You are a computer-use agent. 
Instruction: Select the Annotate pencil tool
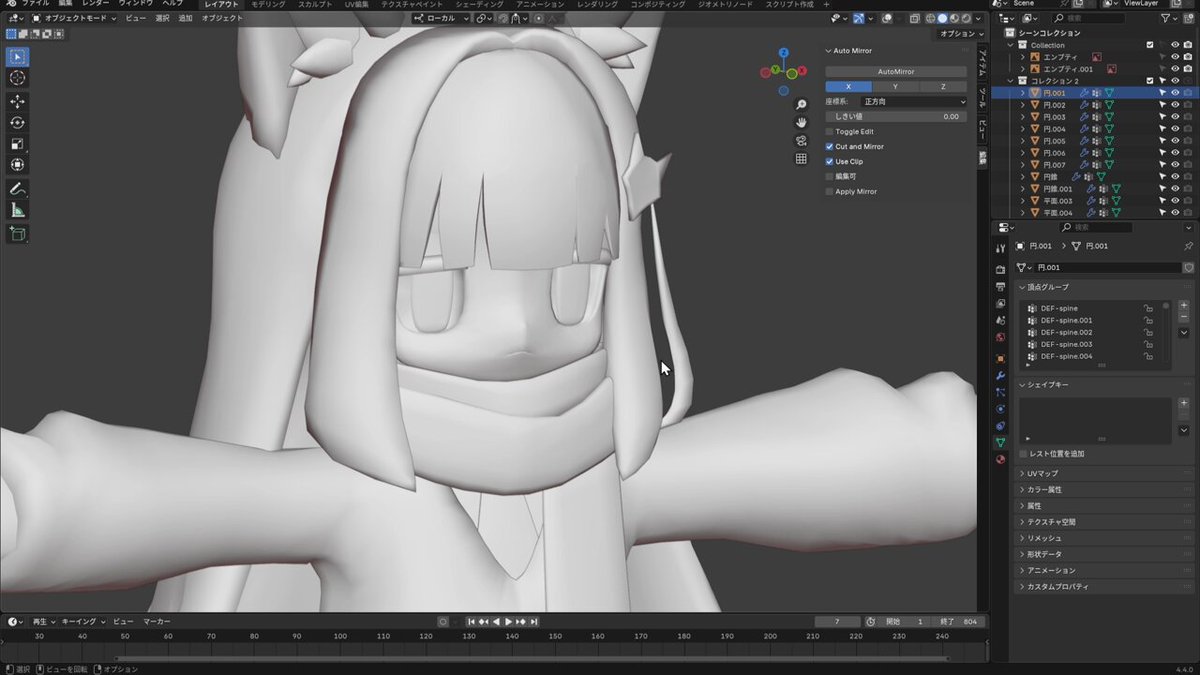17,189
